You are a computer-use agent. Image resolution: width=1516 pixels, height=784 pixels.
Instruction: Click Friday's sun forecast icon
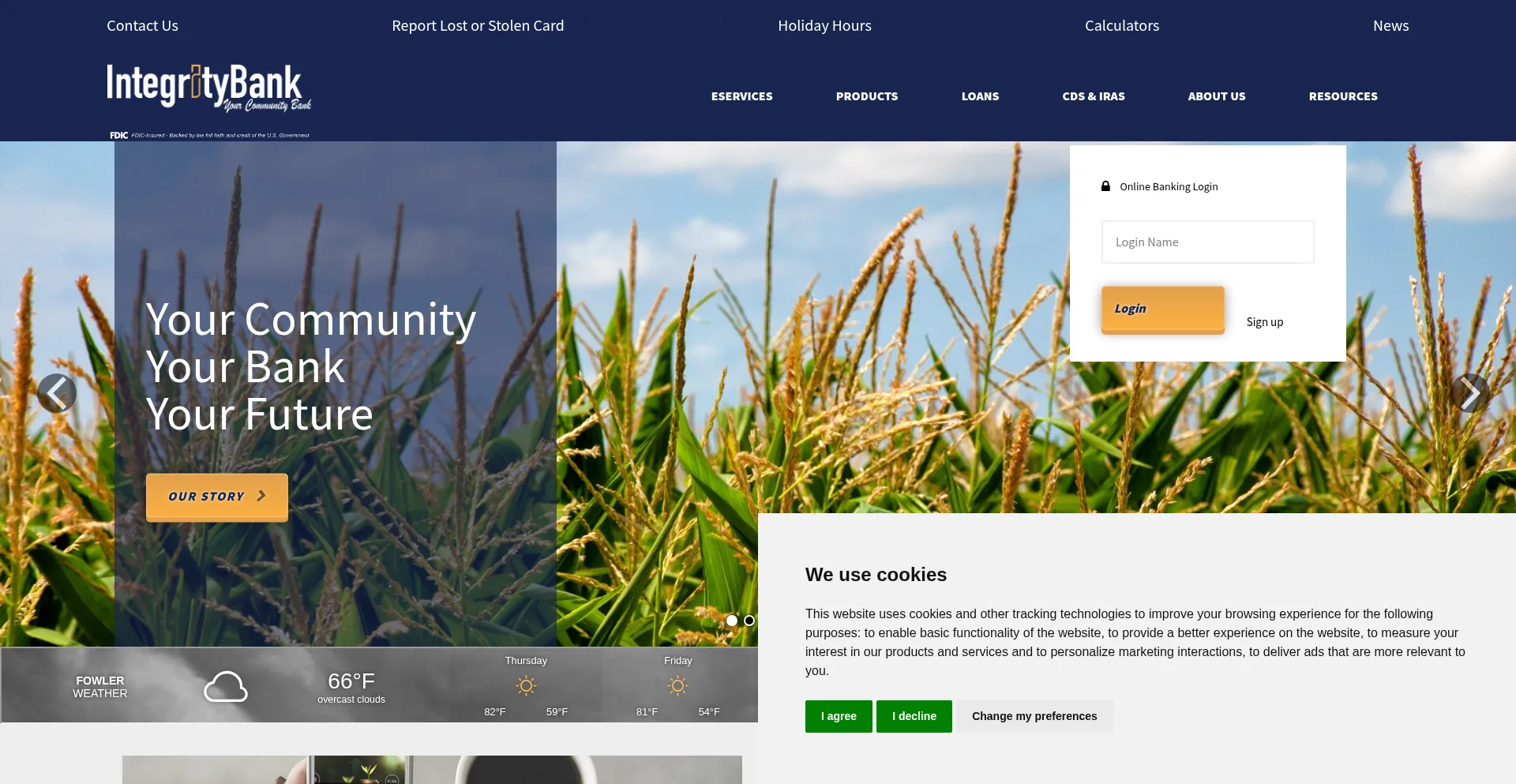click(x=677, y=685)
